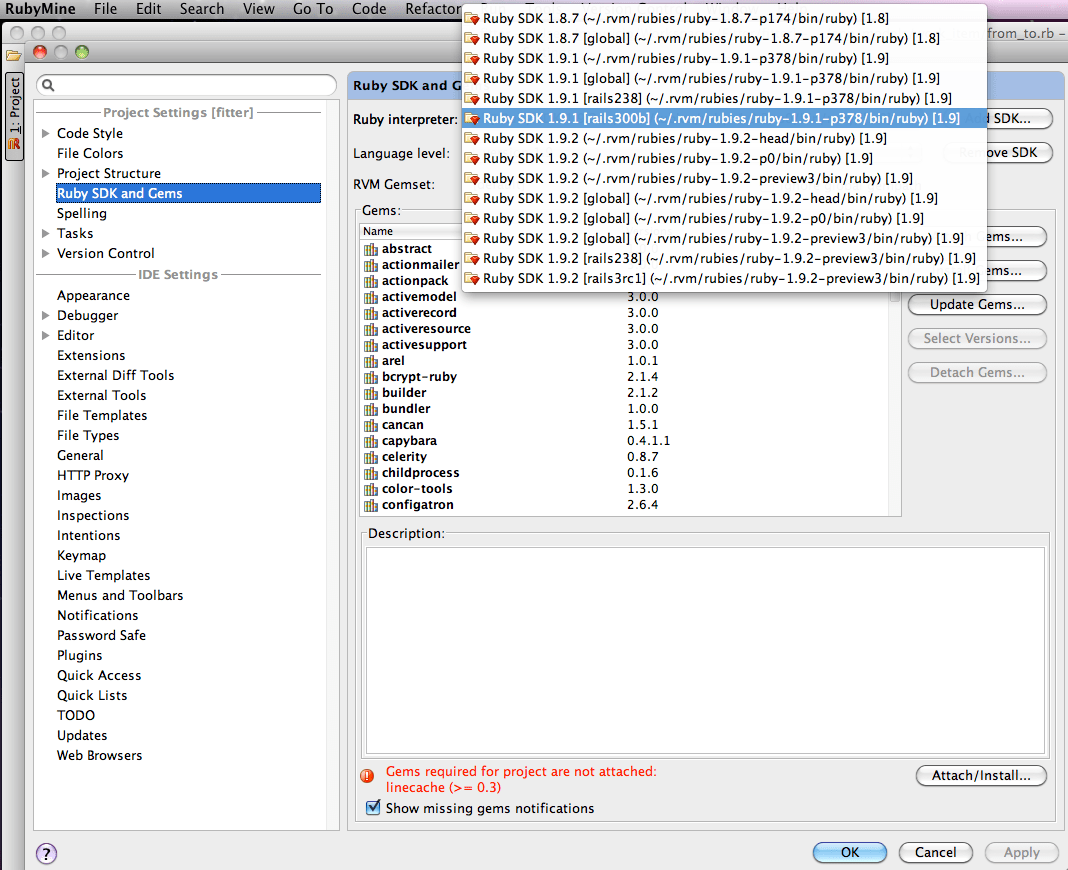
Task: Expand the Tasks tree node
Action: (46, 234)
